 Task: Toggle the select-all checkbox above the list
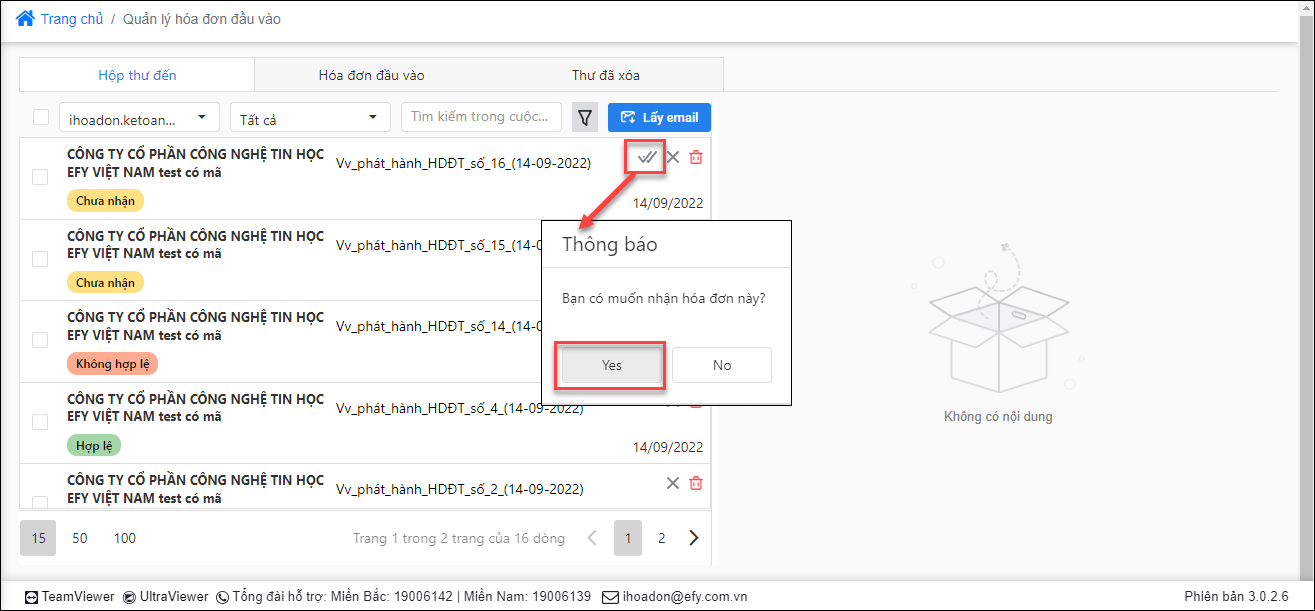coord(41,117)
